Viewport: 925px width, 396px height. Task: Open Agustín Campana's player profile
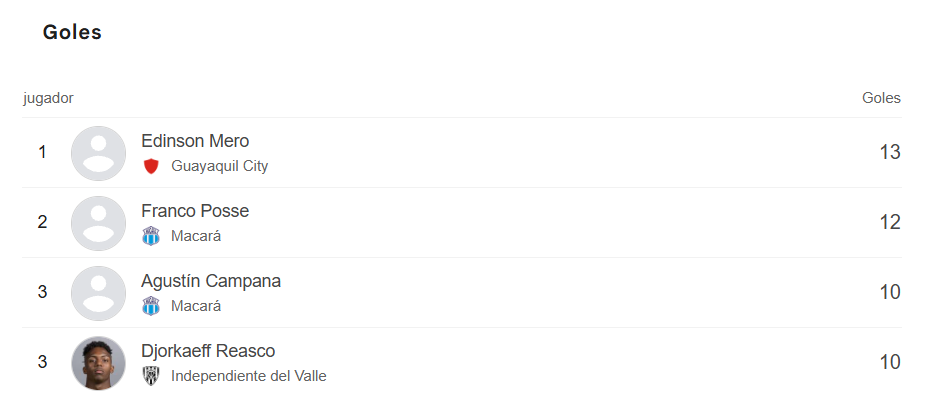click(x=211, y=281)
